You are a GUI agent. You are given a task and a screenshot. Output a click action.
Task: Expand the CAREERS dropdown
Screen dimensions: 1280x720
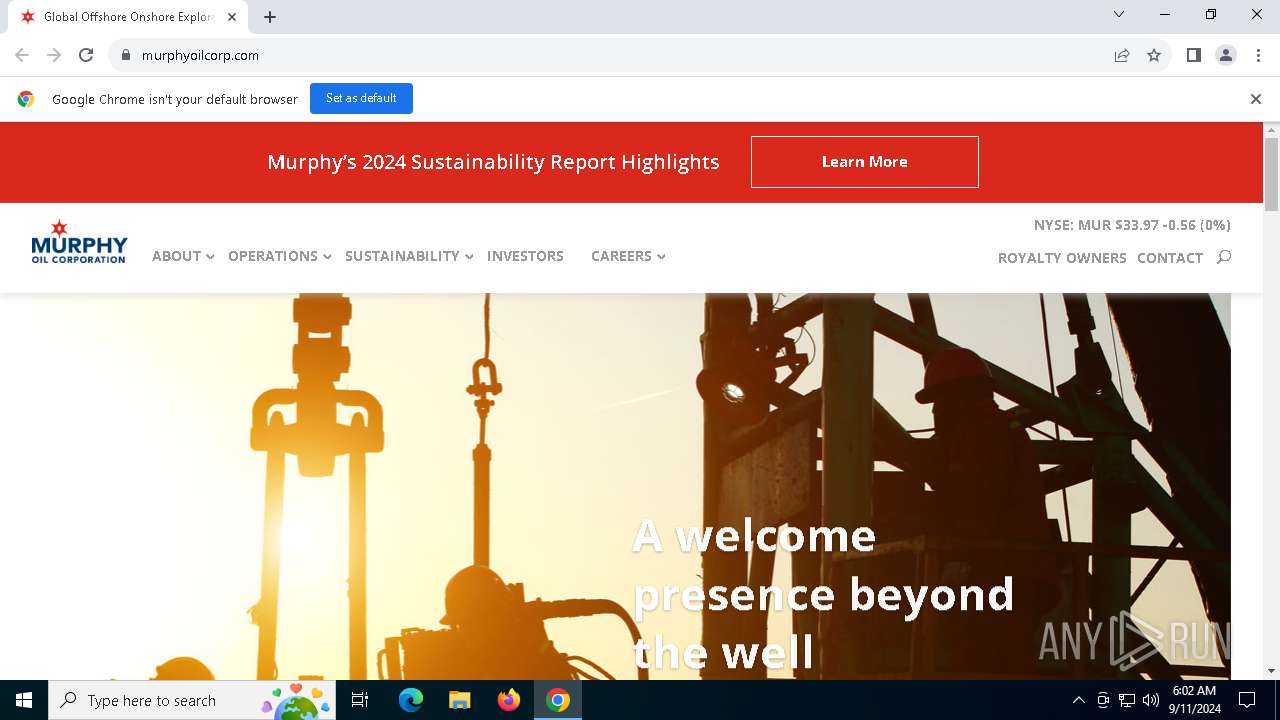point(628,256)
